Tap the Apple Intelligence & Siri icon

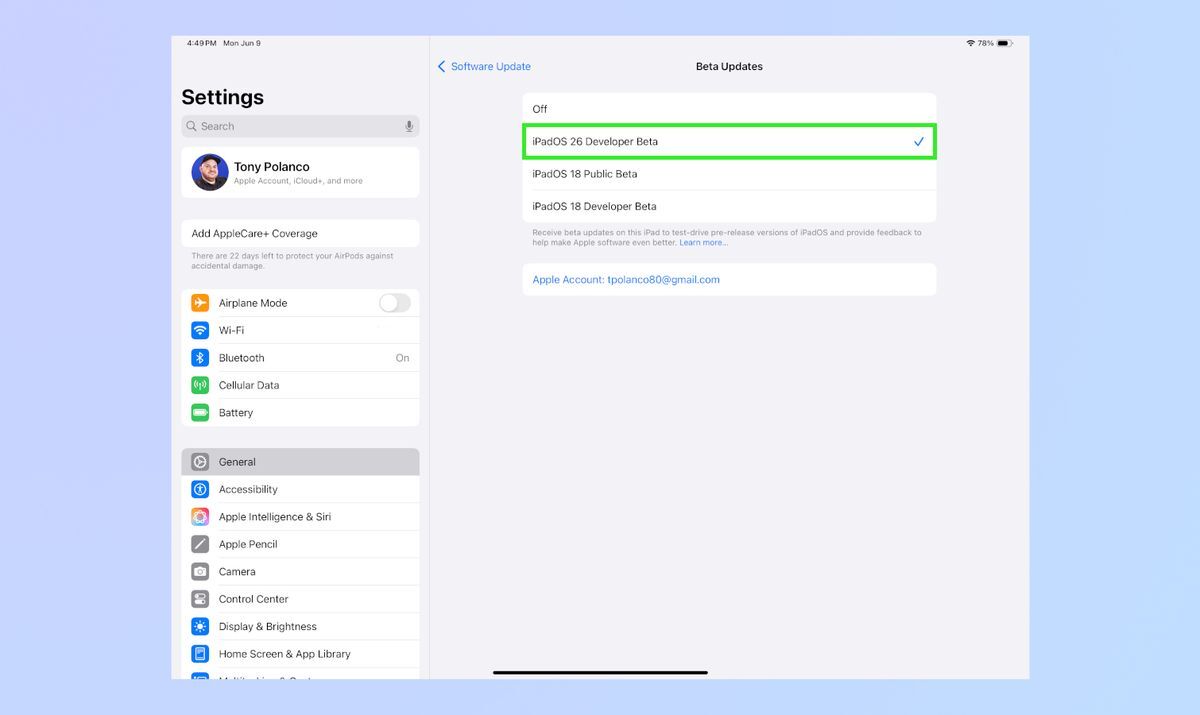(200, 517)
